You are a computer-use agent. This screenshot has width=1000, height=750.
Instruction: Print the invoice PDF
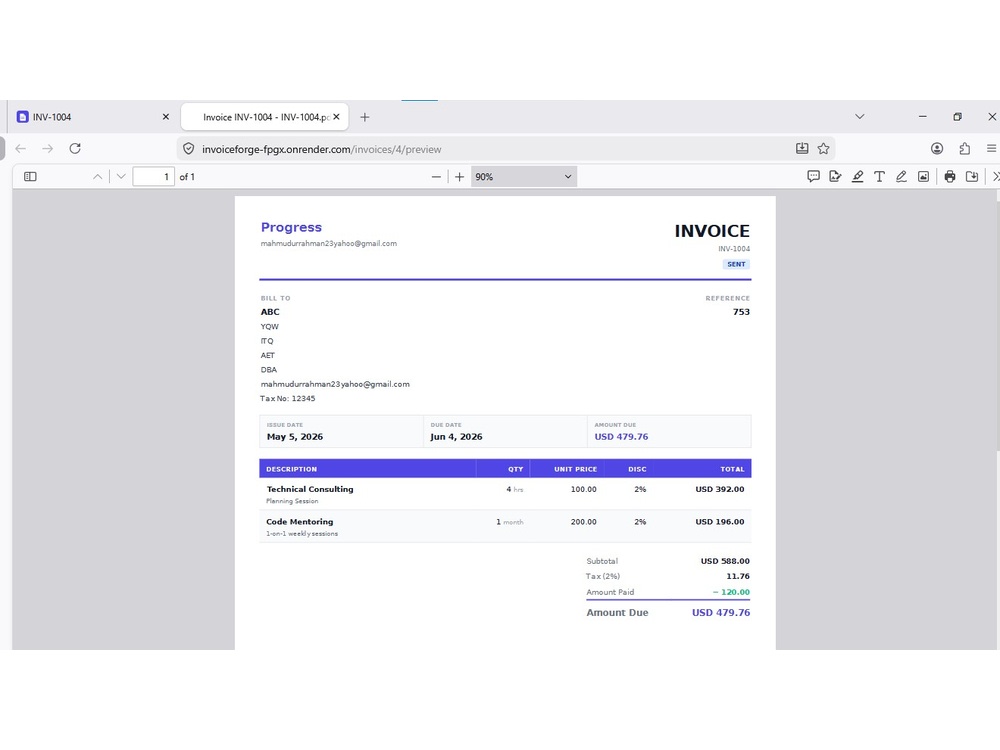point(950,177)
